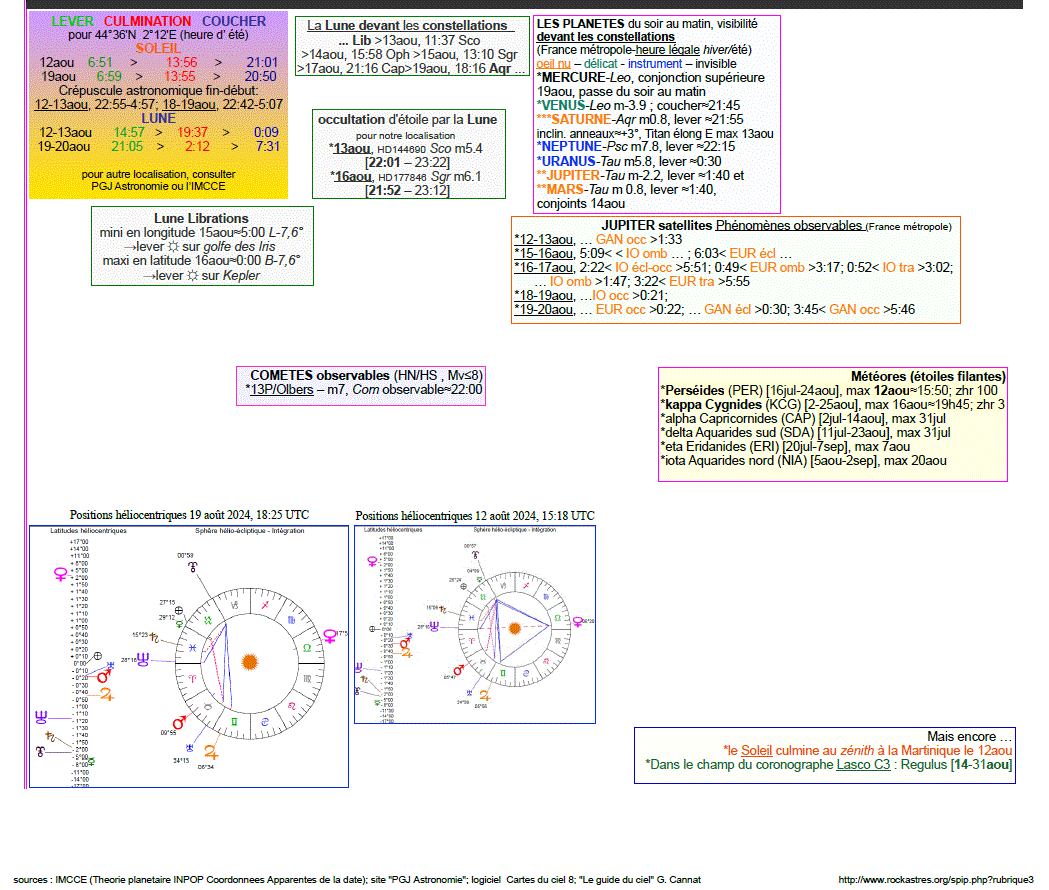Select the JUPITER-Tau planet entry
This screenshot has height=890, width=1049.
click(640, 175)
